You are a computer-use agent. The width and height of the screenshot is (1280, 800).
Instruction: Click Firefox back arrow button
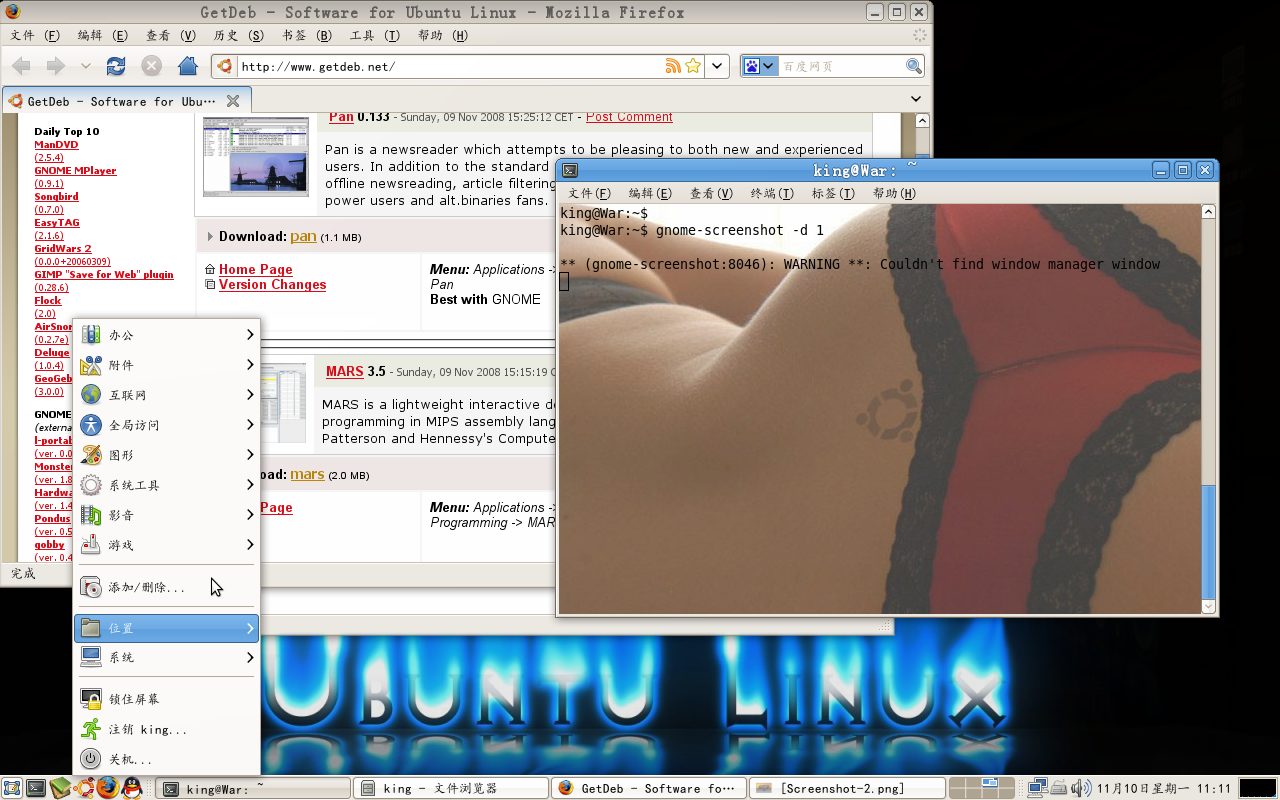click(21, 66)
